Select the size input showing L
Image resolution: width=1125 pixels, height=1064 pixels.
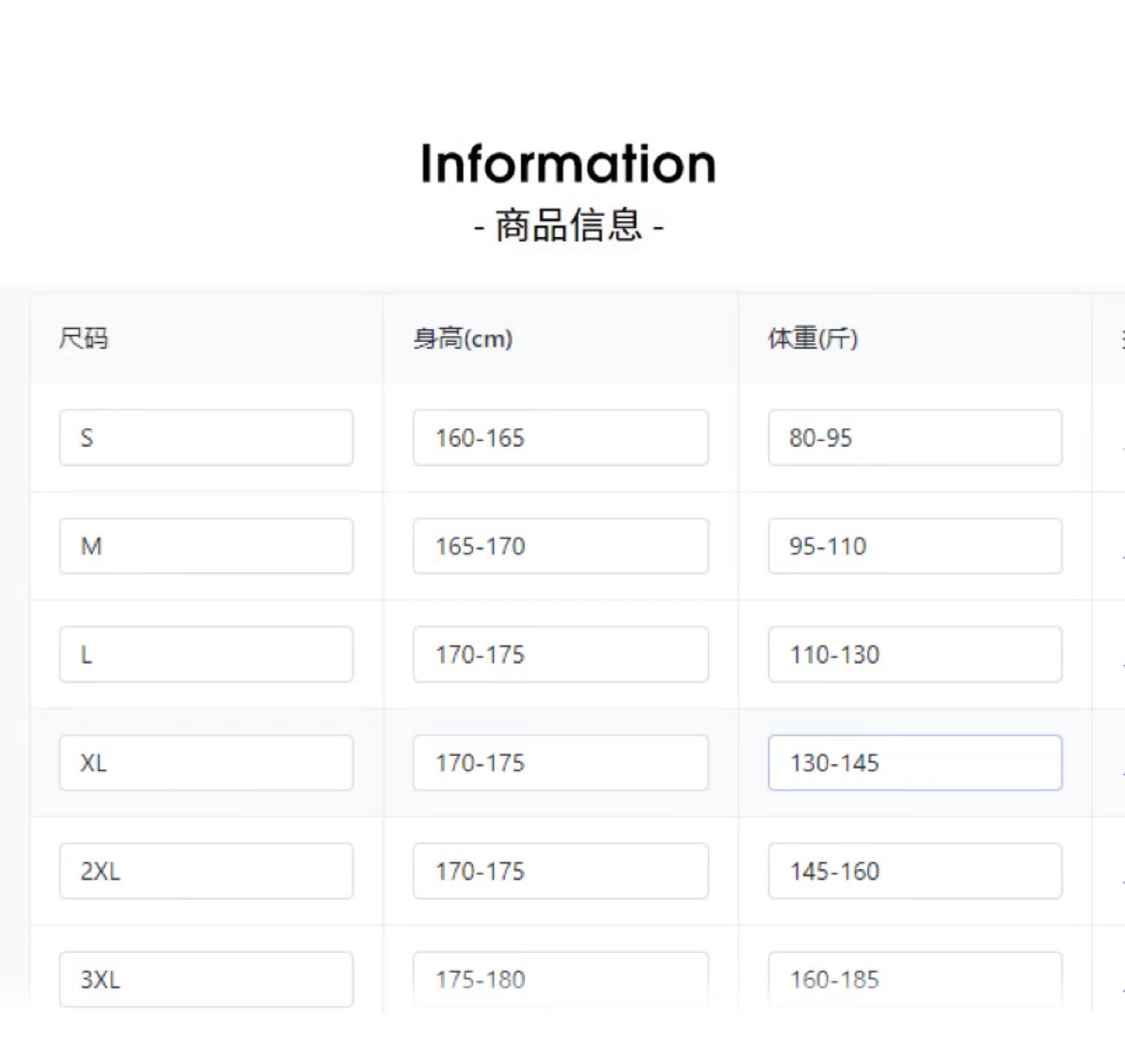(x=205, y=654)
